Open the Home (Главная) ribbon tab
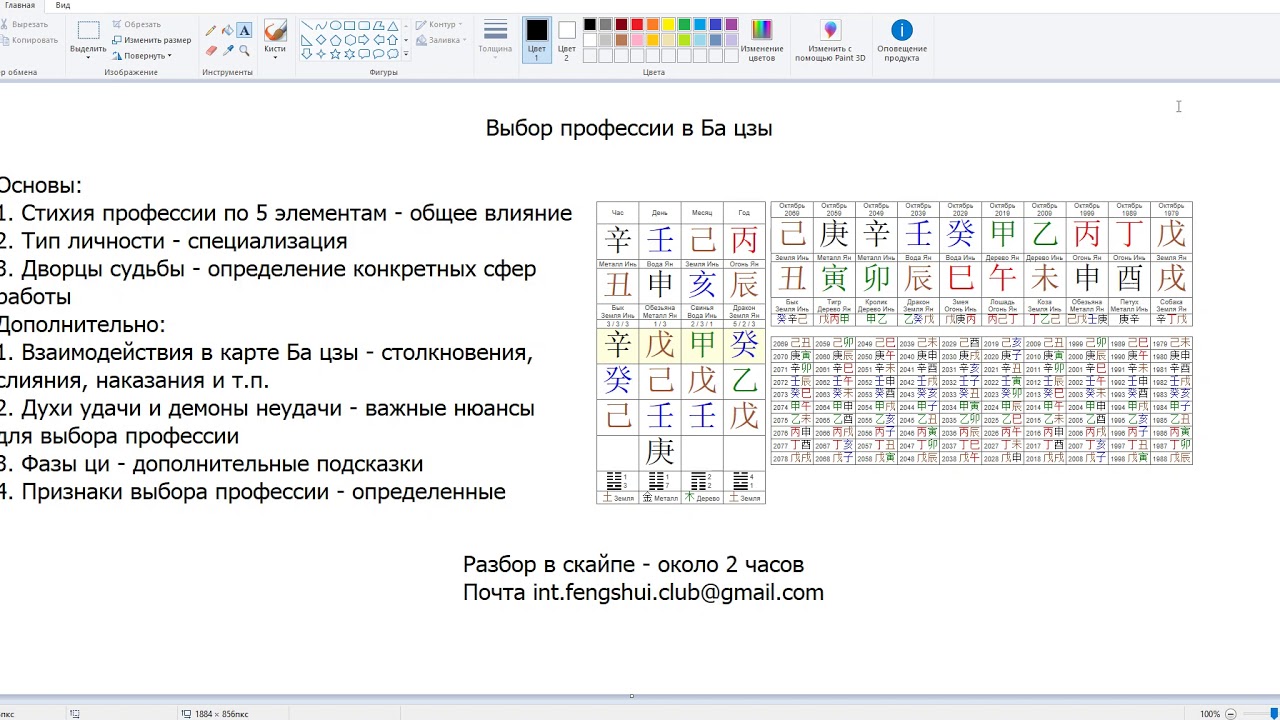The height and width of the screenshot is (720, 1280). click(x=20, y=5)
